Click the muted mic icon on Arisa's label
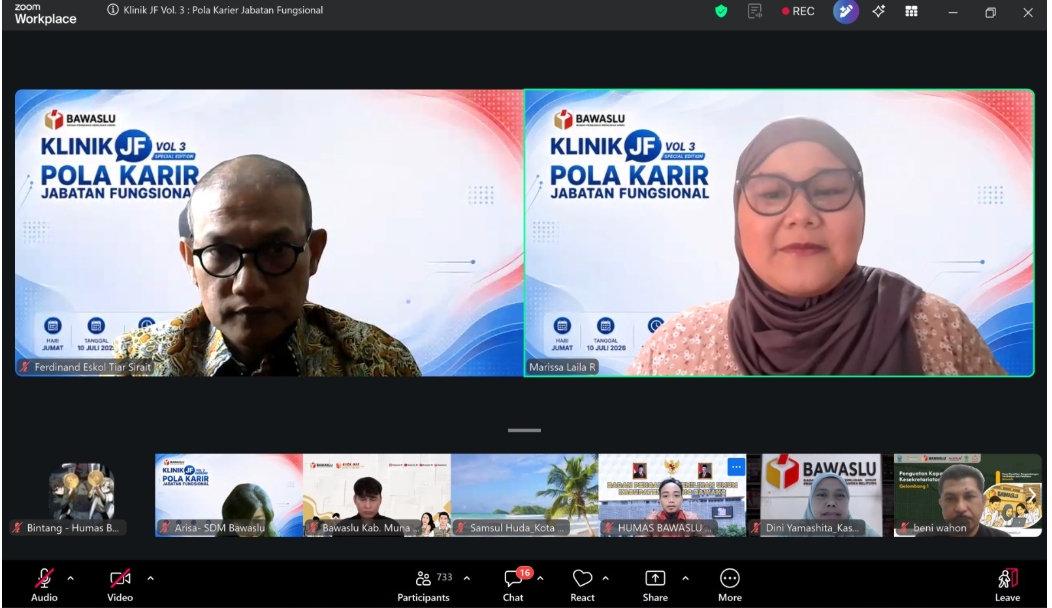The image size is (1052, 608). [x=165, y=527]
